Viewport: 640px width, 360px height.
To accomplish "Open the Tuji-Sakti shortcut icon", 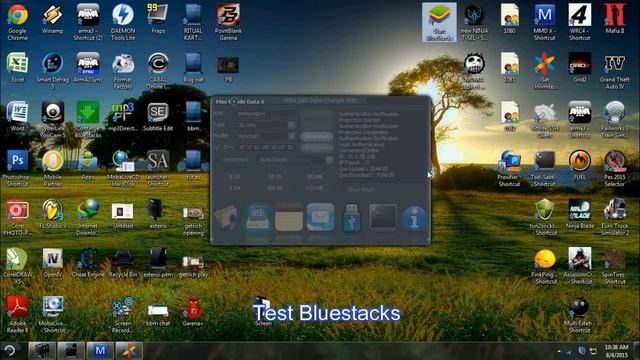I will click(544, 168).
